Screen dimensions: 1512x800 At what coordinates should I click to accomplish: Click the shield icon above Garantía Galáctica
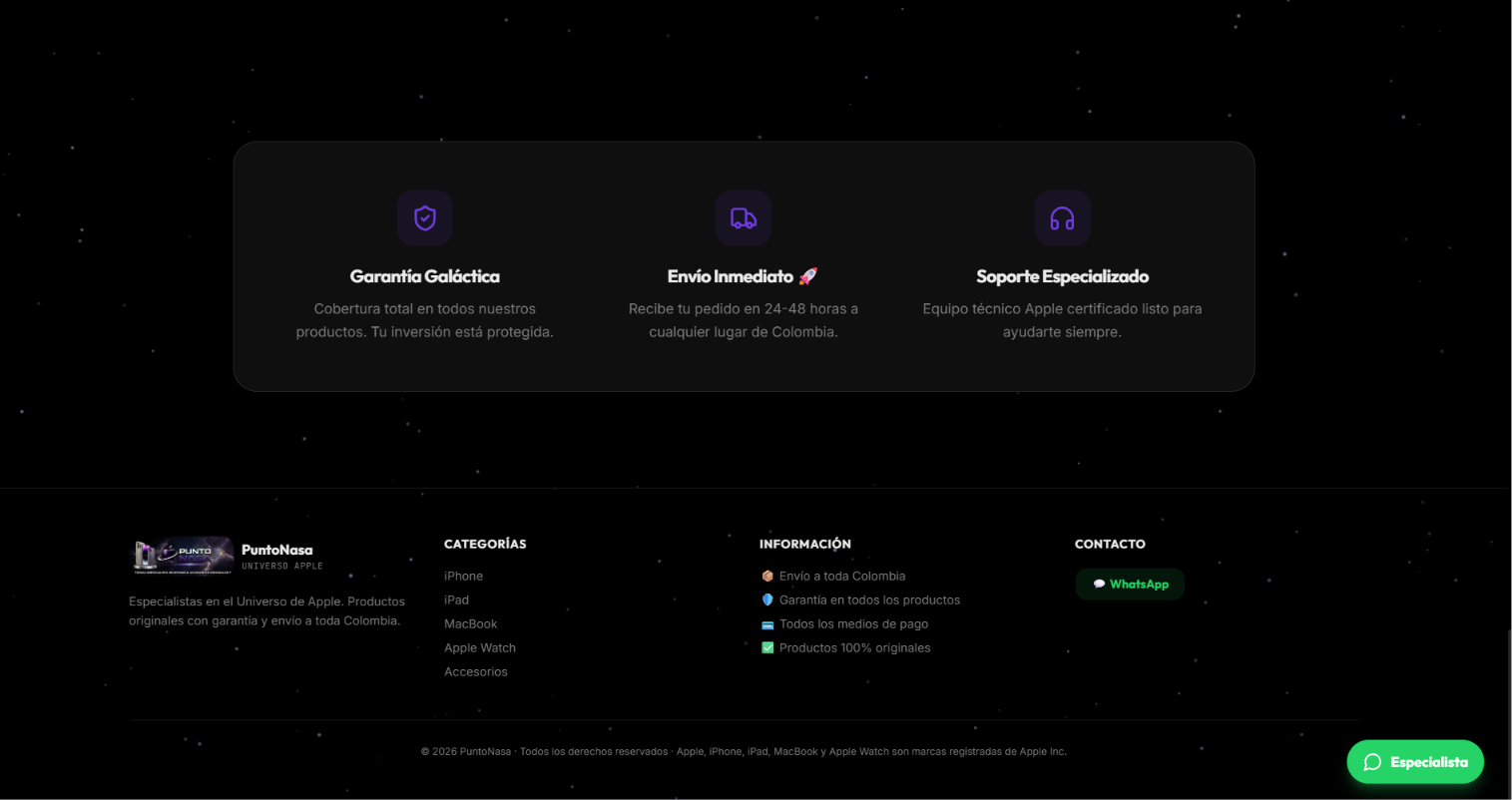click(x=425, y=217)
